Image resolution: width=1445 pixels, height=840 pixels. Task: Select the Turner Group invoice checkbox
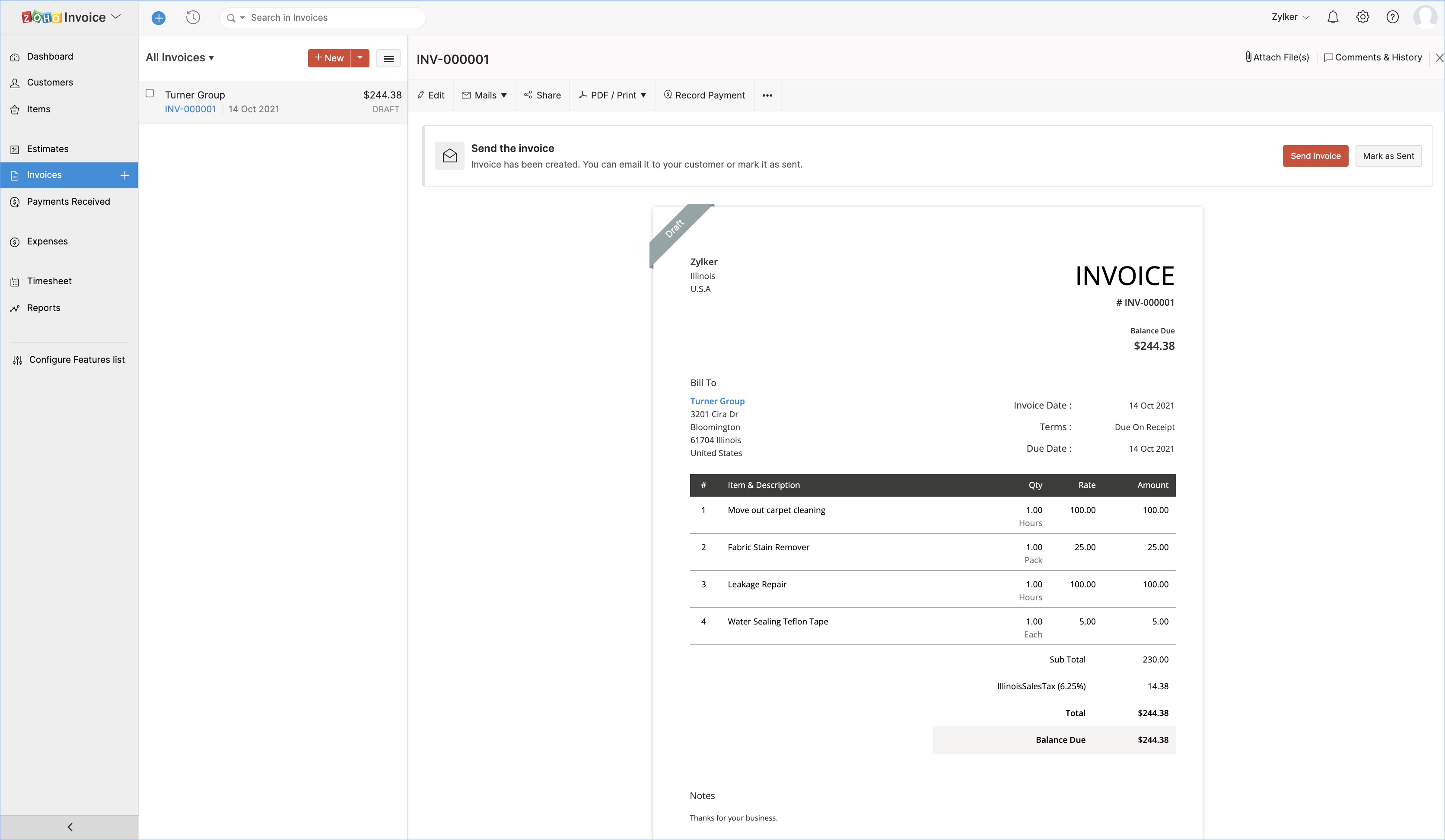click(150, 93)
